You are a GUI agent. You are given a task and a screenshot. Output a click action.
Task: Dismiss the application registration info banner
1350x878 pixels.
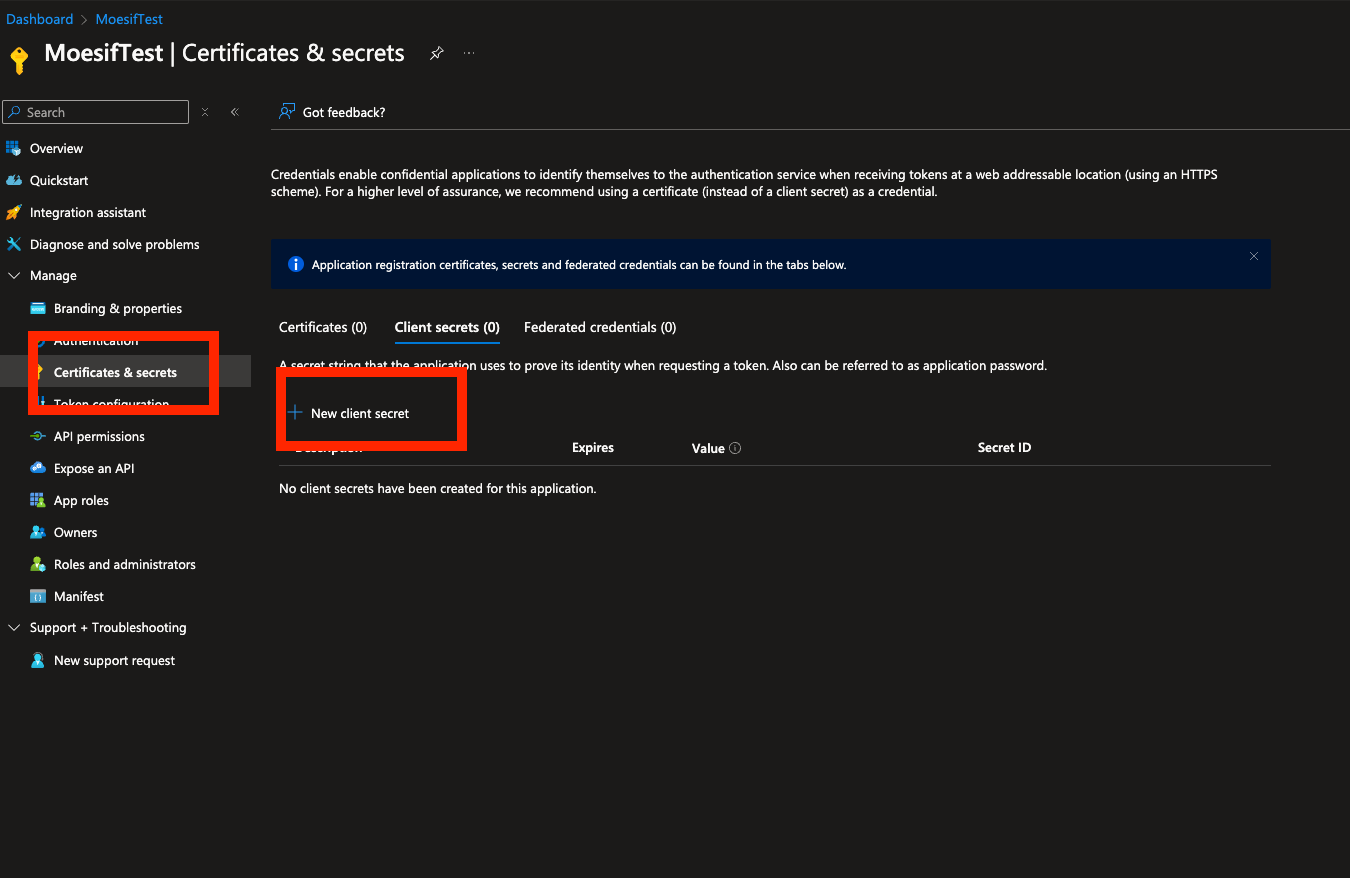coord(1254,256)
